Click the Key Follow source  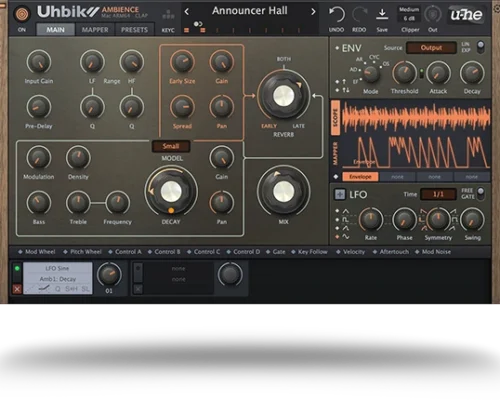[x=309, y=252]
